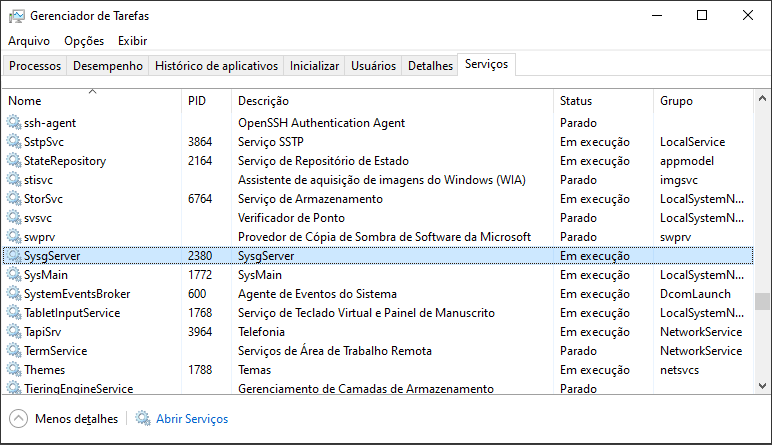Screen dimensions: 772x445
Task: Switch to the Processos tab
Action: tap(35, 65)
